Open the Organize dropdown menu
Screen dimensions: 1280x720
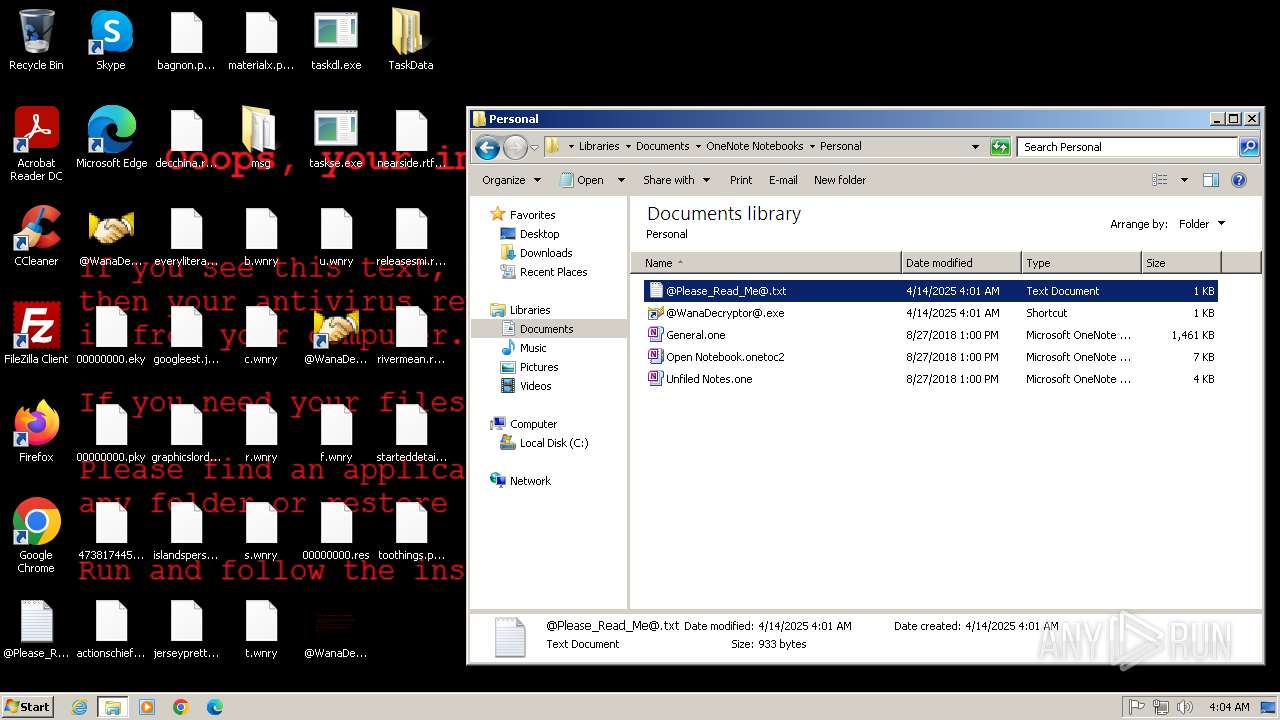[x=511, y=180]
